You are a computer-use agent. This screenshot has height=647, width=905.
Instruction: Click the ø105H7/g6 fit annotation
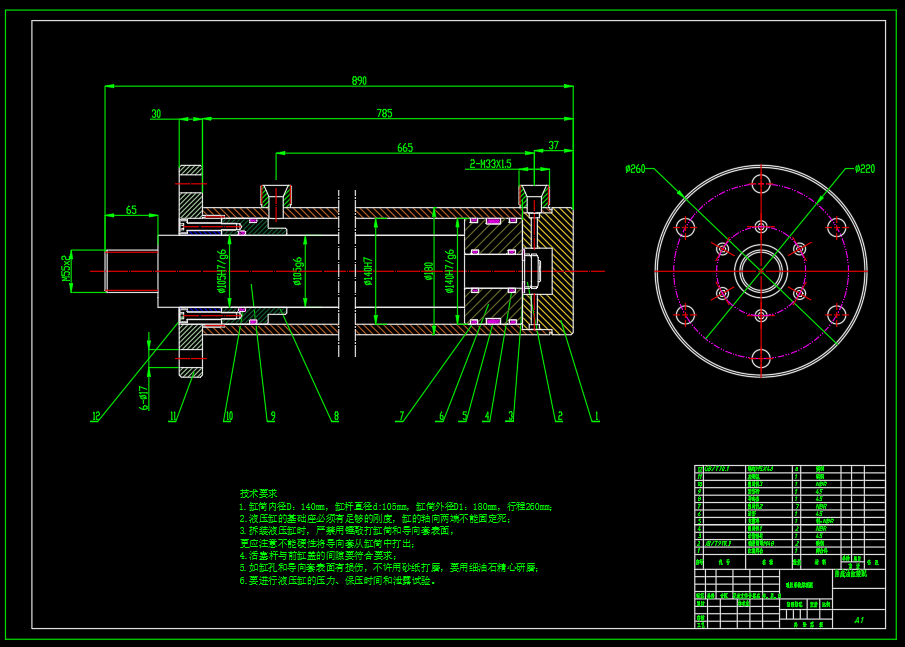(x=222, y=271)
